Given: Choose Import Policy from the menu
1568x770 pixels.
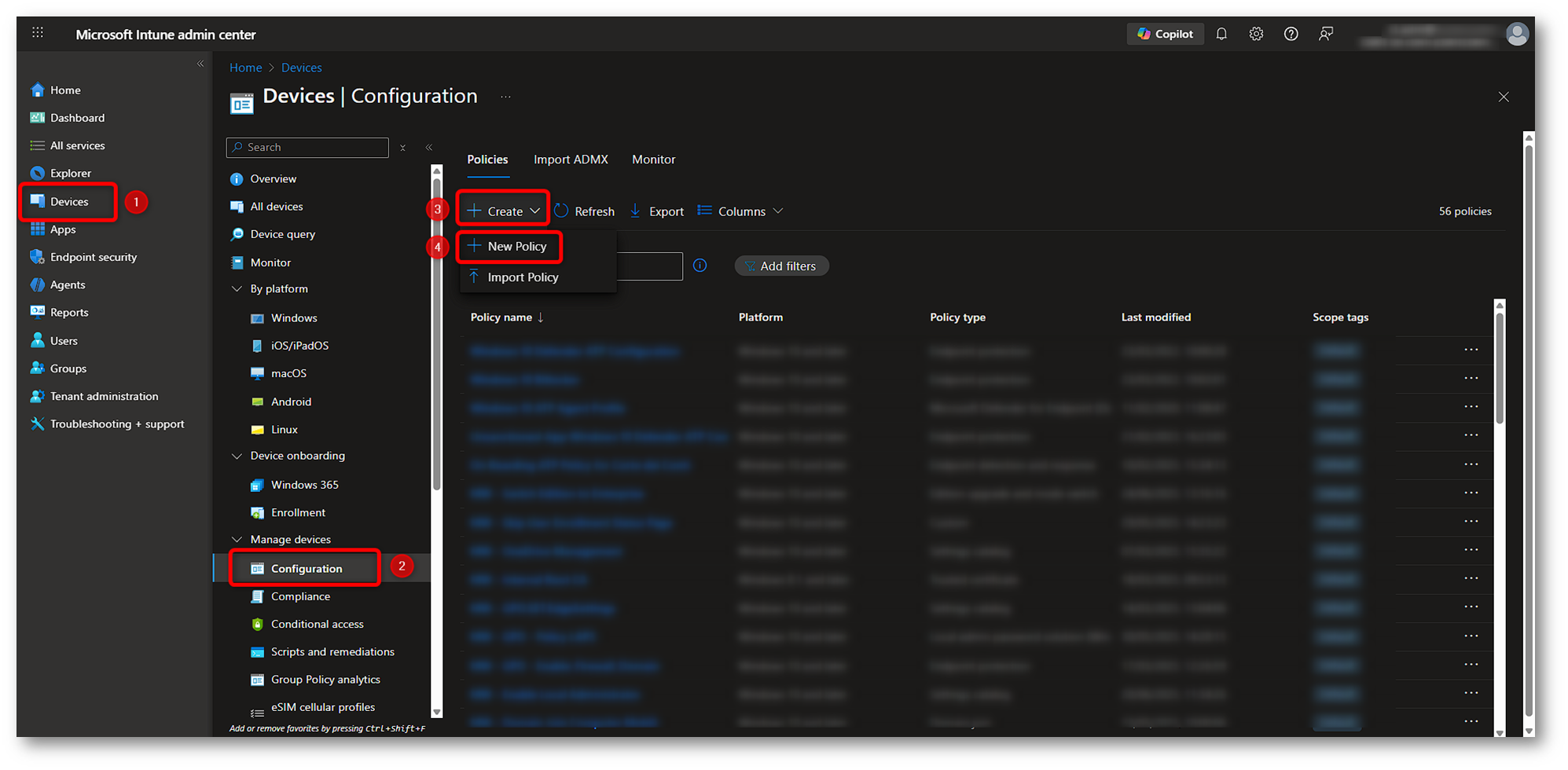Looking at the screenshot, I should click(523, 277).
